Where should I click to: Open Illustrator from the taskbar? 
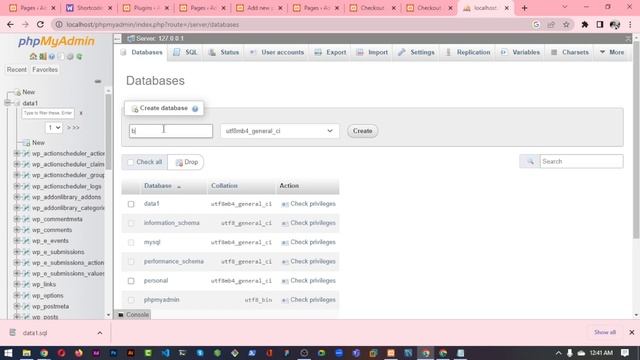point(131,353)
